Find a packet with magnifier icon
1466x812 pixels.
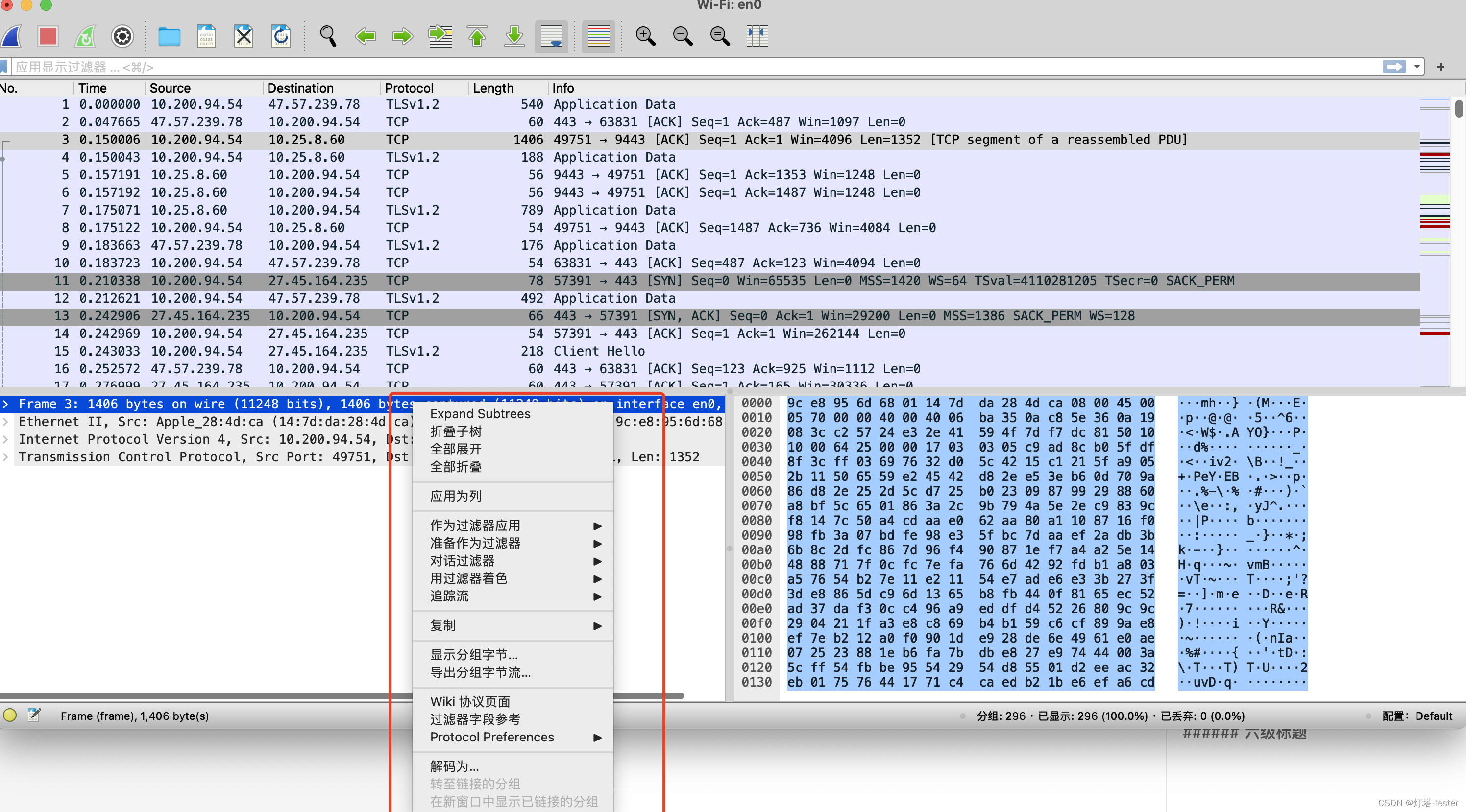pos(328,36)
